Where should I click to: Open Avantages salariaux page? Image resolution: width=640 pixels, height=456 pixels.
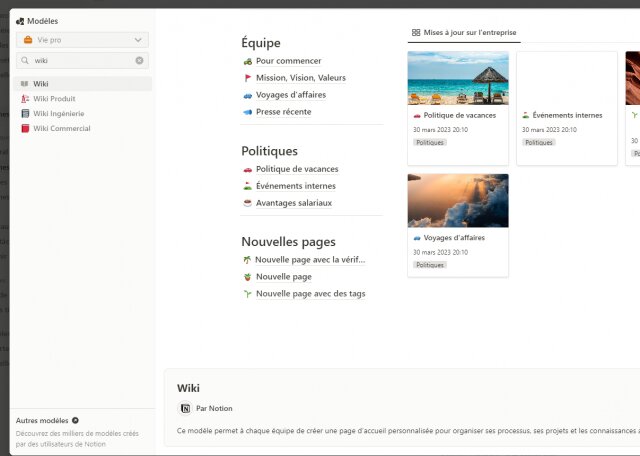(x=293, y=203)
